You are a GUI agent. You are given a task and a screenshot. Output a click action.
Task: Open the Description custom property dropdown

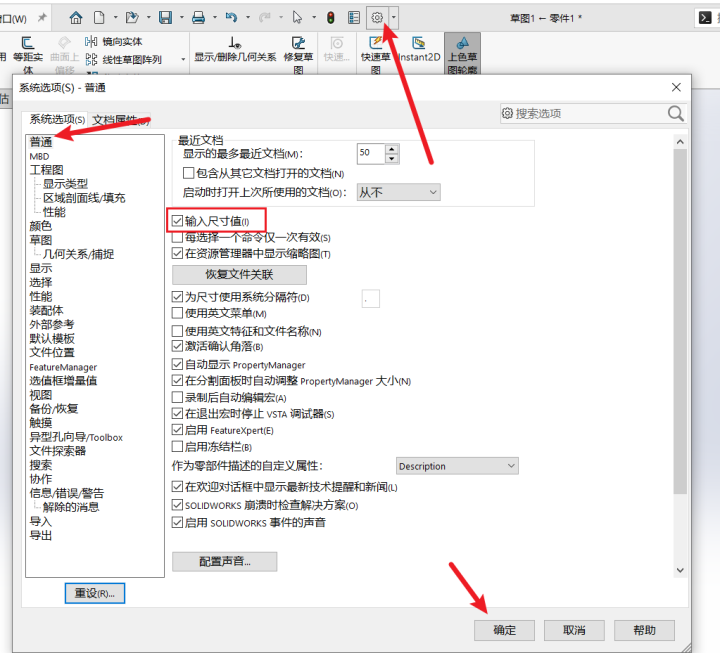[457, 466]
